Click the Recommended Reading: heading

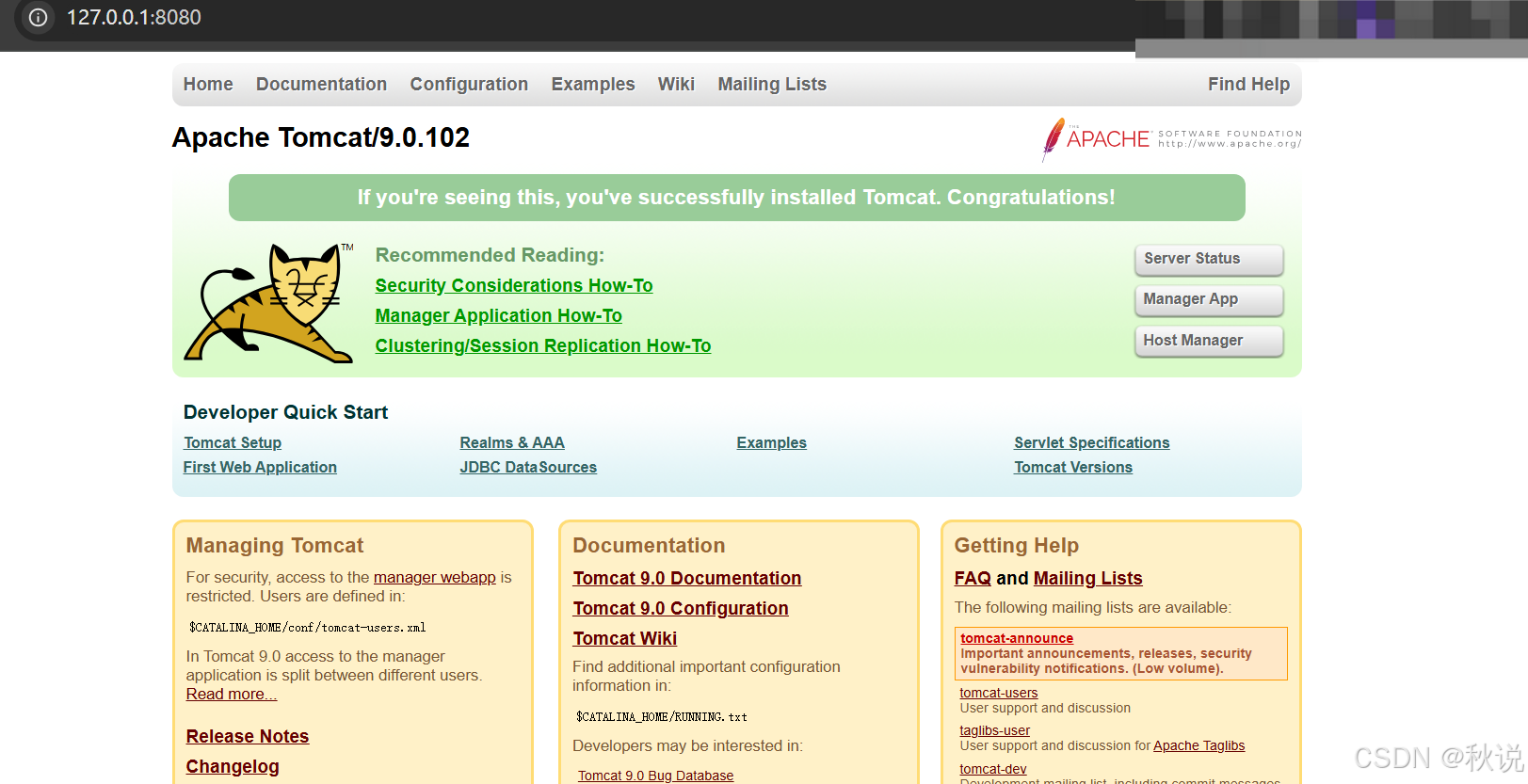click(x=490, y=255)
